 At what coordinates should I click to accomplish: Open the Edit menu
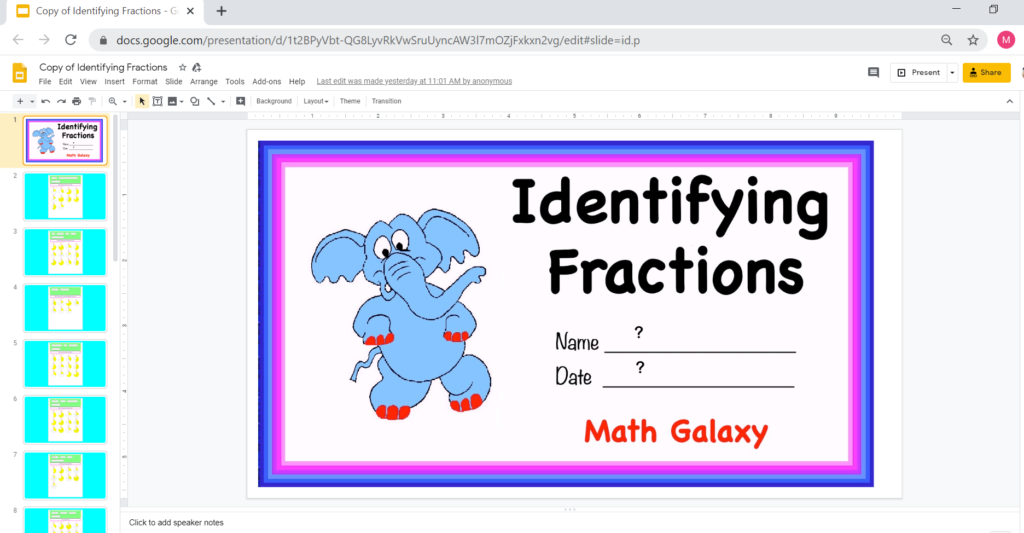[x=65, y=82]
